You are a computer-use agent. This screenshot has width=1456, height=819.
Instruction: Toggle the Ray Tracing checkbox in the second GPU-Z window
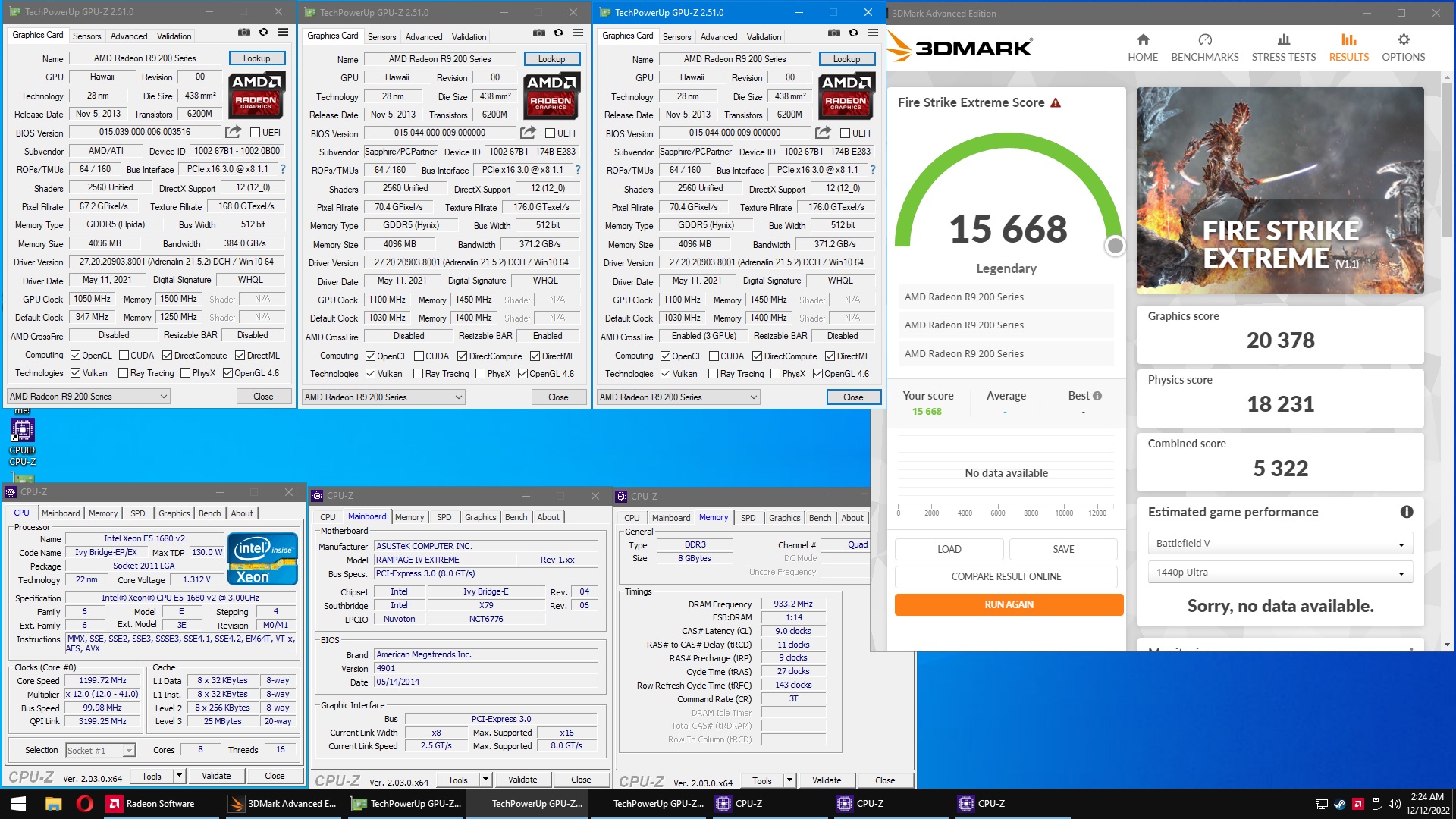pos(418,373)
